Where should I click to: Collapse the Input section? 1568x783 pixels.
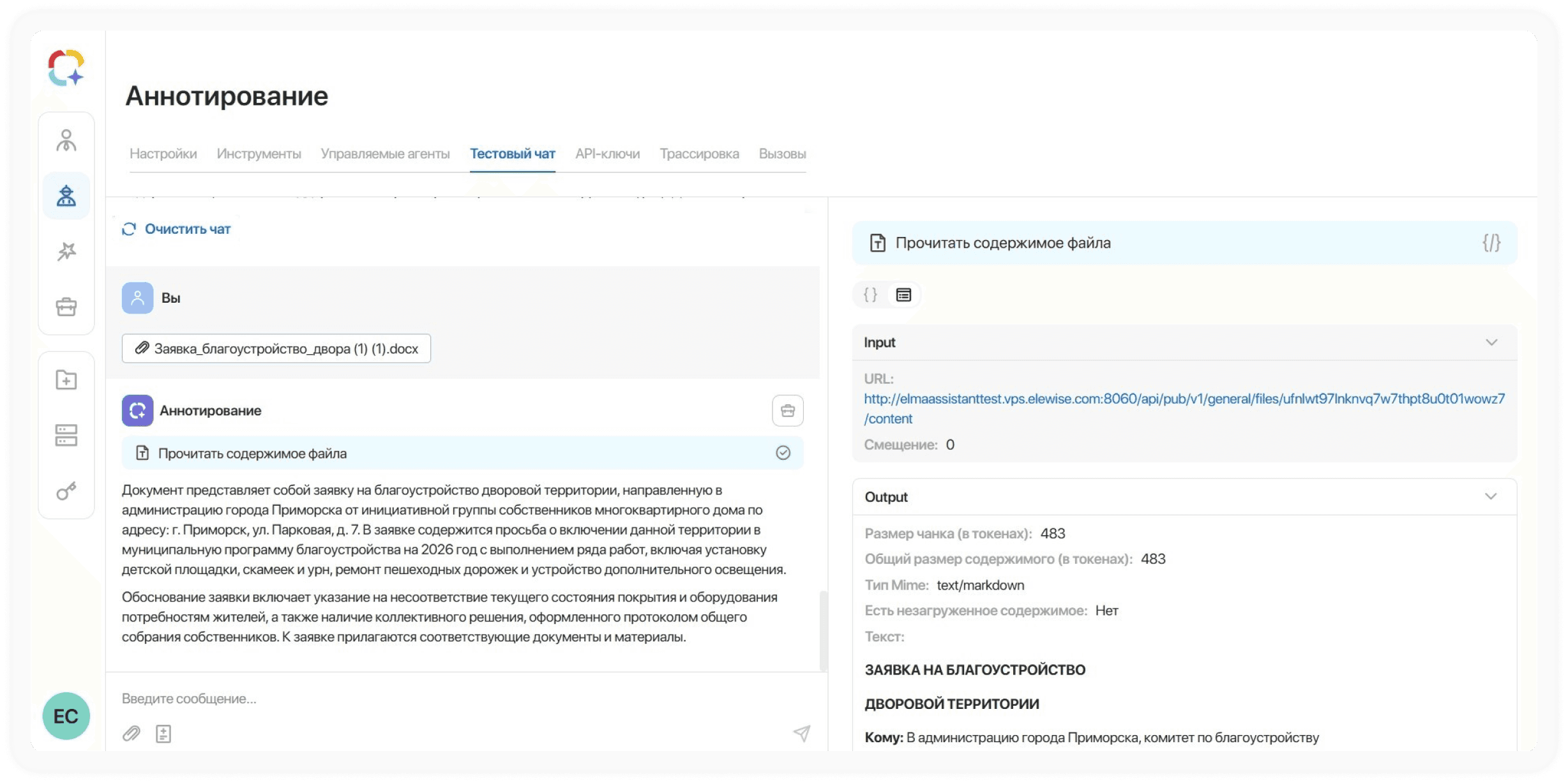[x=1491, y=342]
